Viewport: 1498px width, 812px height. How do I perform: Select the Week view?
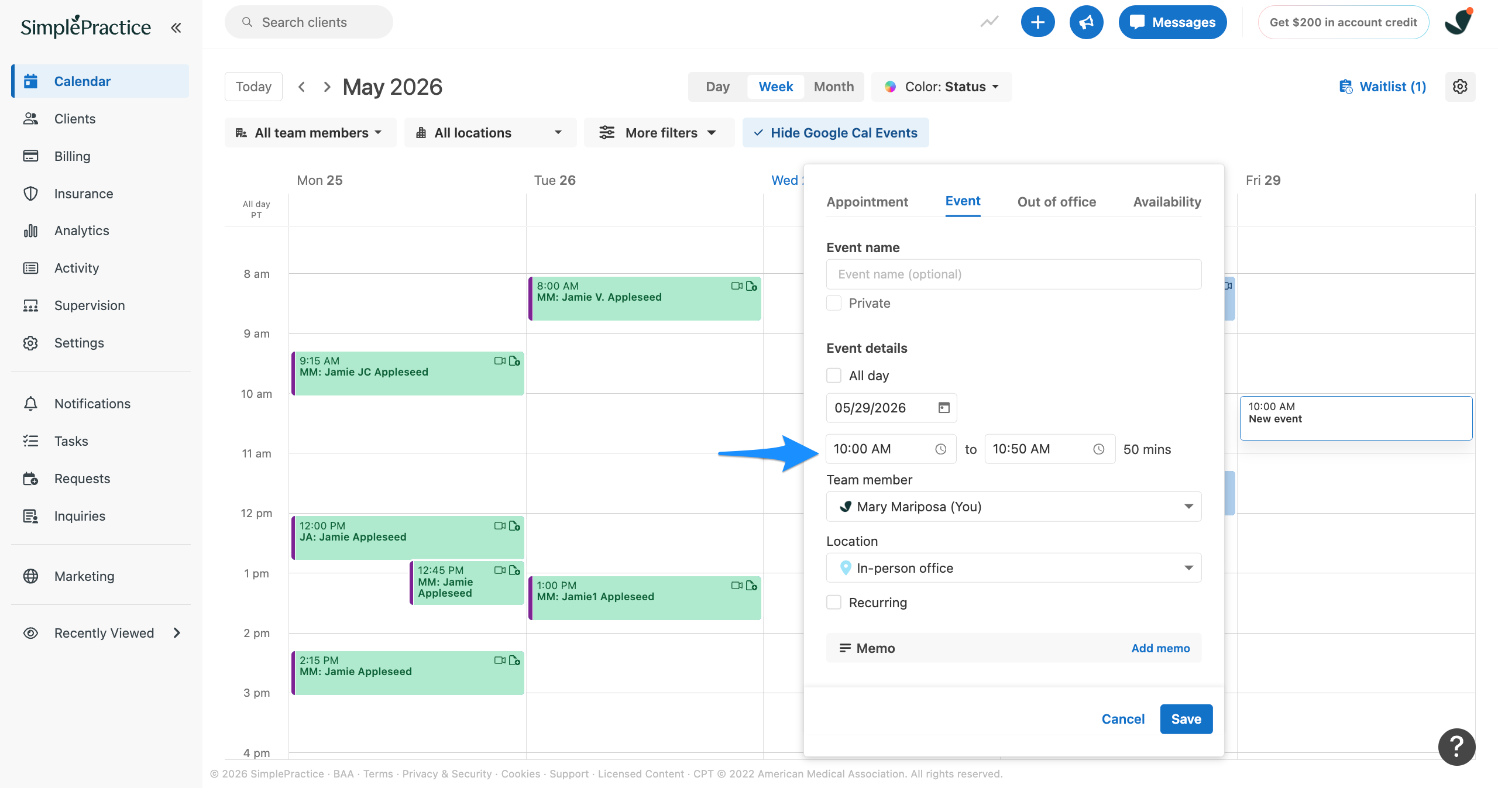pyautogui.click(x=775, y=87)
